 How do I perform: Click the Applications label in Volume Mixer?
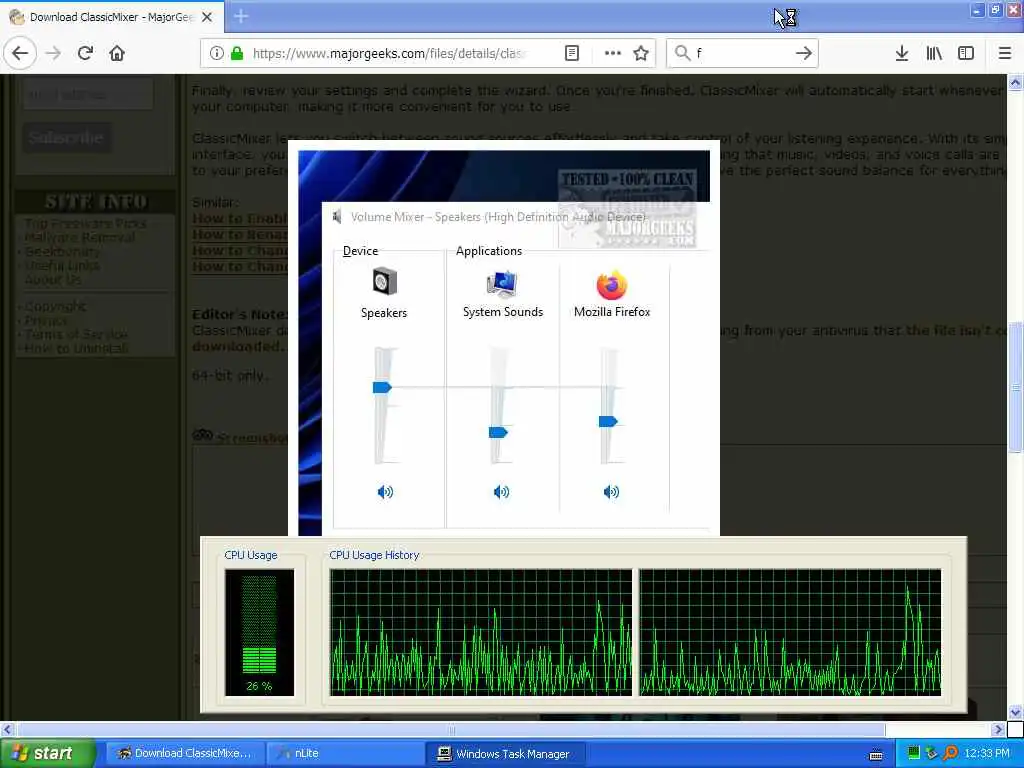coord(489,251)
